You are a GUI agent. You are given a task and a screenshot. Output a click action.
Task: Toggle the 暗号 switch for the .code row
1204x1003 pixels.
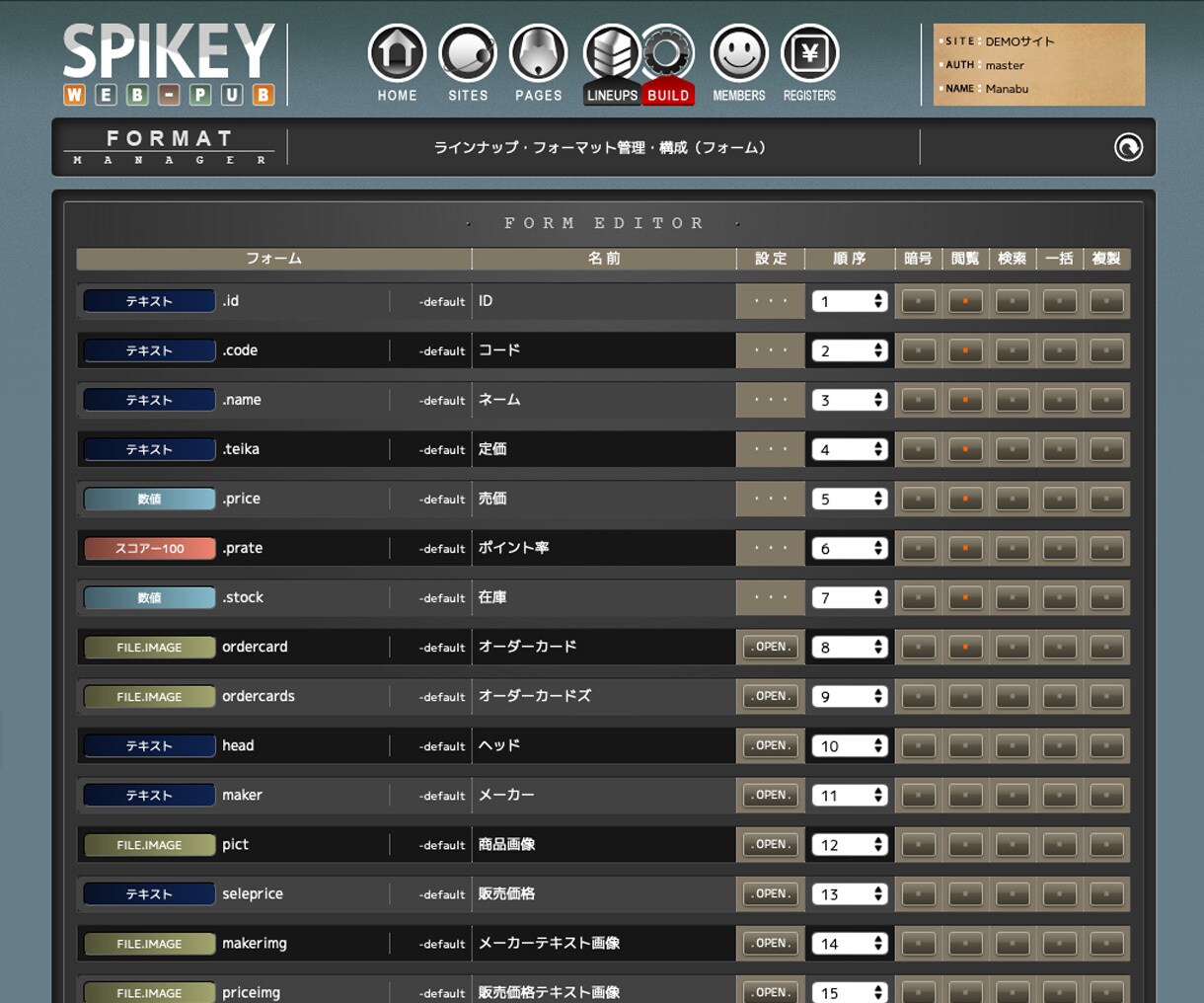[918, 350]
